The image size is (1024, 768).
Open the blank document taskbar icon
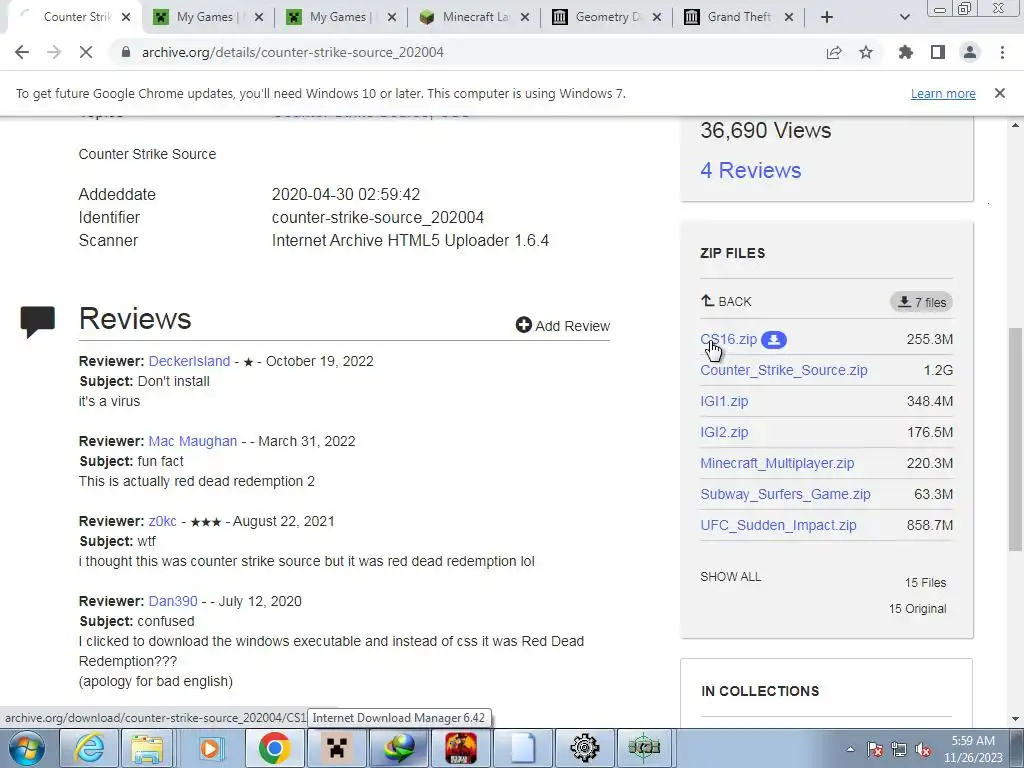pyautogui.click(x=522, y=748)
